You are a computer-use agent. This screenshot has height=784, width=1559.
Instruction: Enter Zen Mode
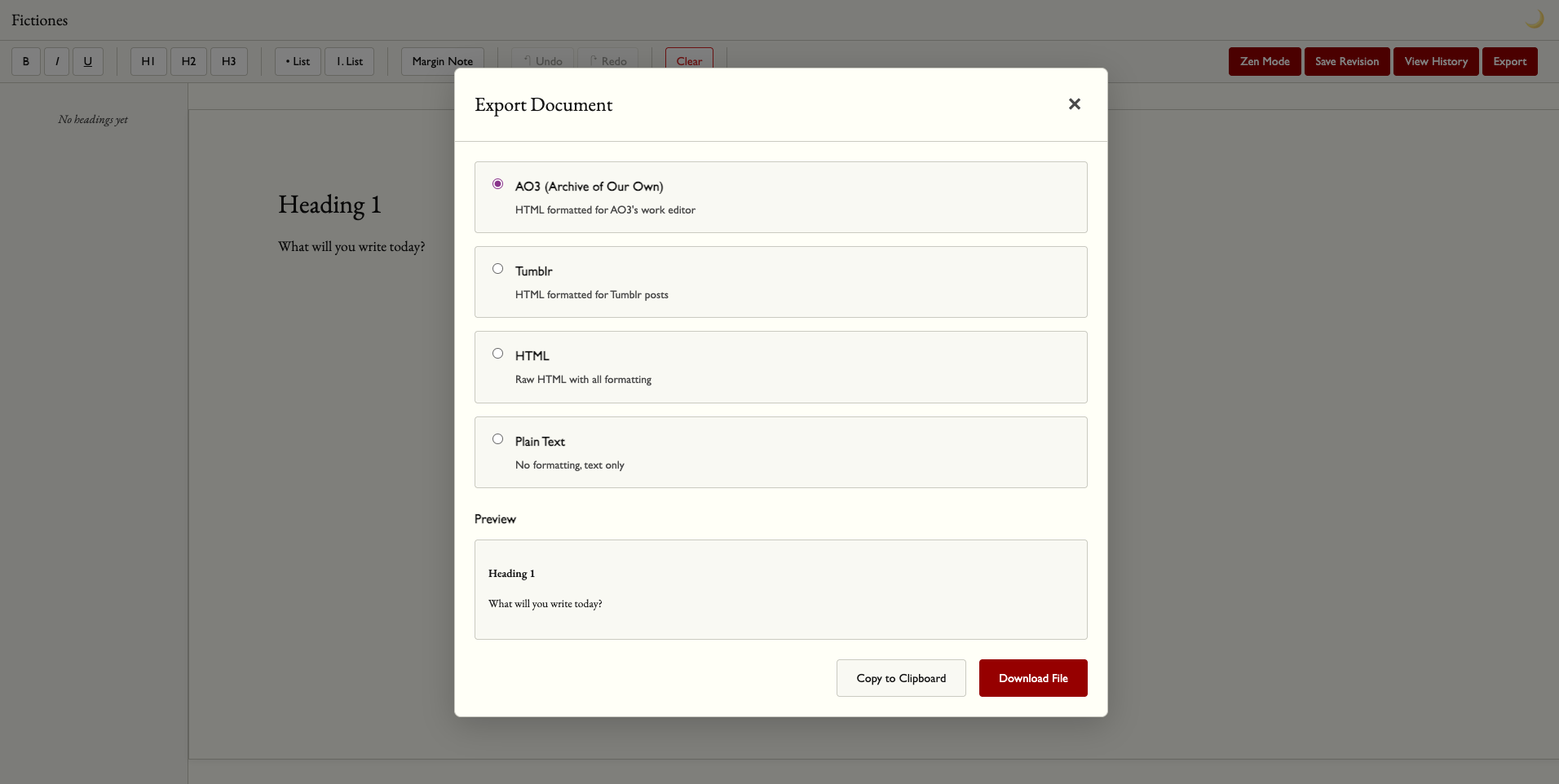1265,61
